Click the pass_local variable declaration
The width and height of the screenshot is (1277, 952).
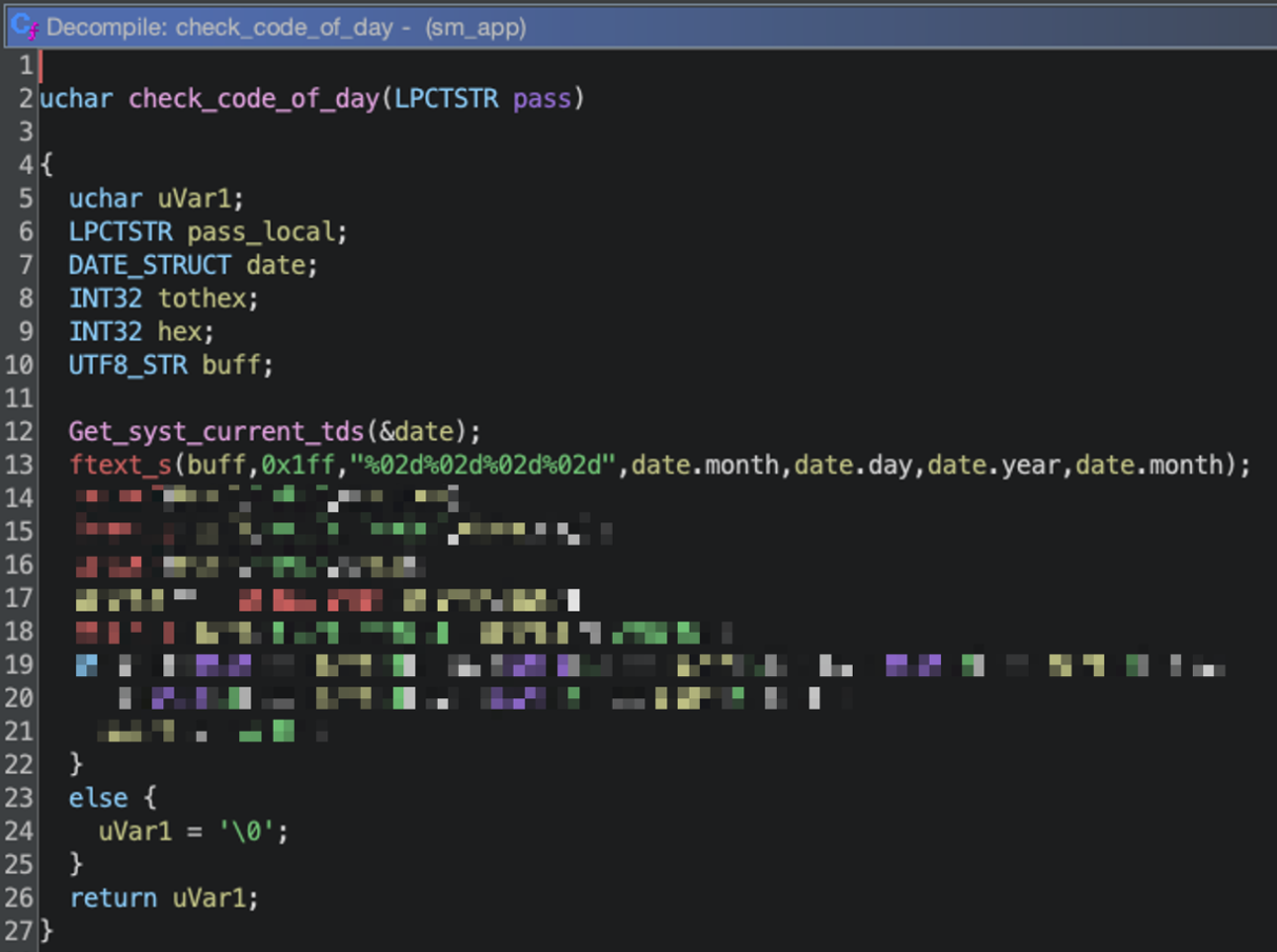point(261,232)
